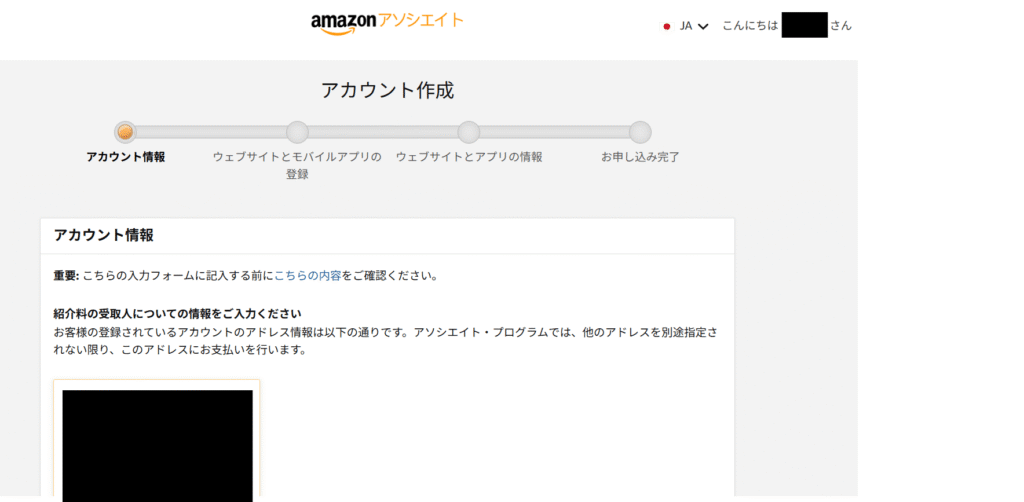Screen dimensions: 1024x502
Task: Click the red Japan flag dot icon
Action: [667, 26]
